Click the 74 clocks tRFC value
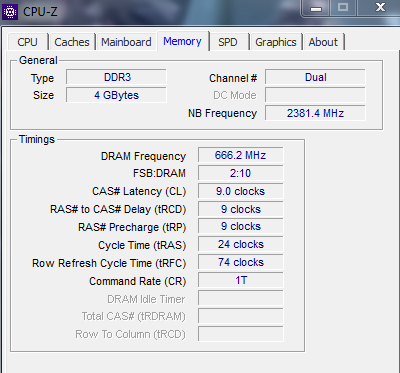This screenshot has width=400, height=373. [240, 263]
